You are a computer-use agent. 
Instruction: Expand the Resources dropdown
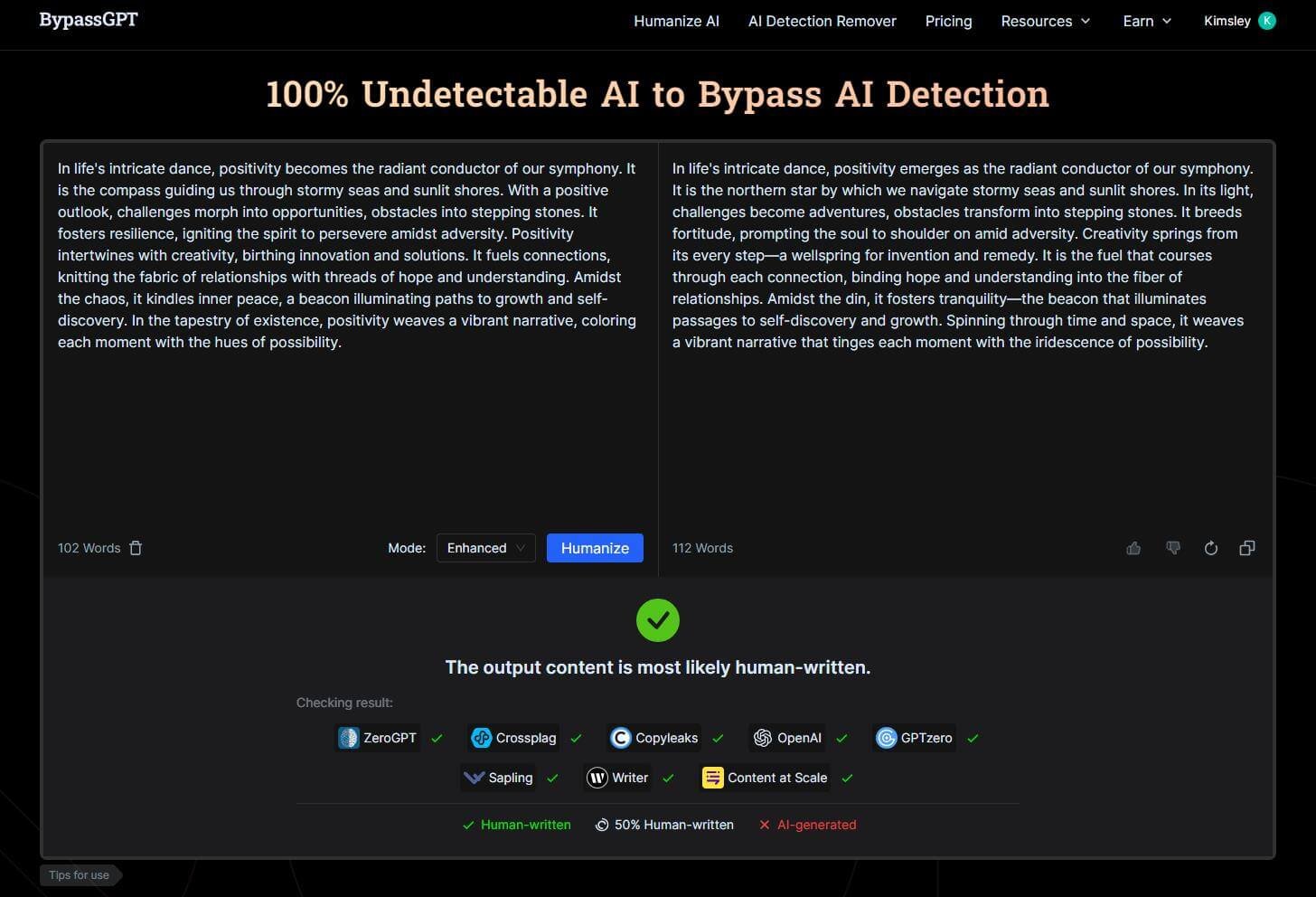pos(1045,21)
